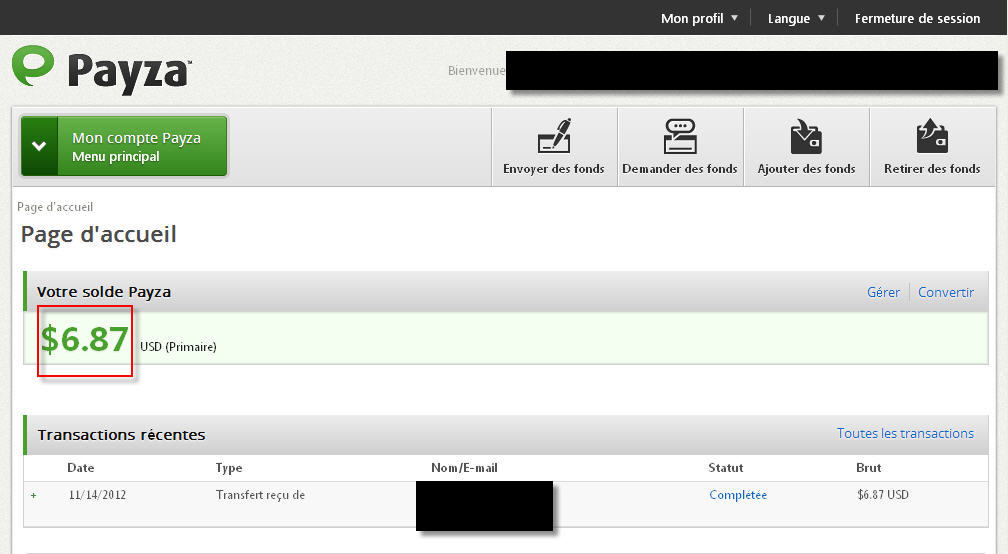Click the Nom/E-mail column header
This screenshot has height=554, width=1008.
click(x=464, y=468)
